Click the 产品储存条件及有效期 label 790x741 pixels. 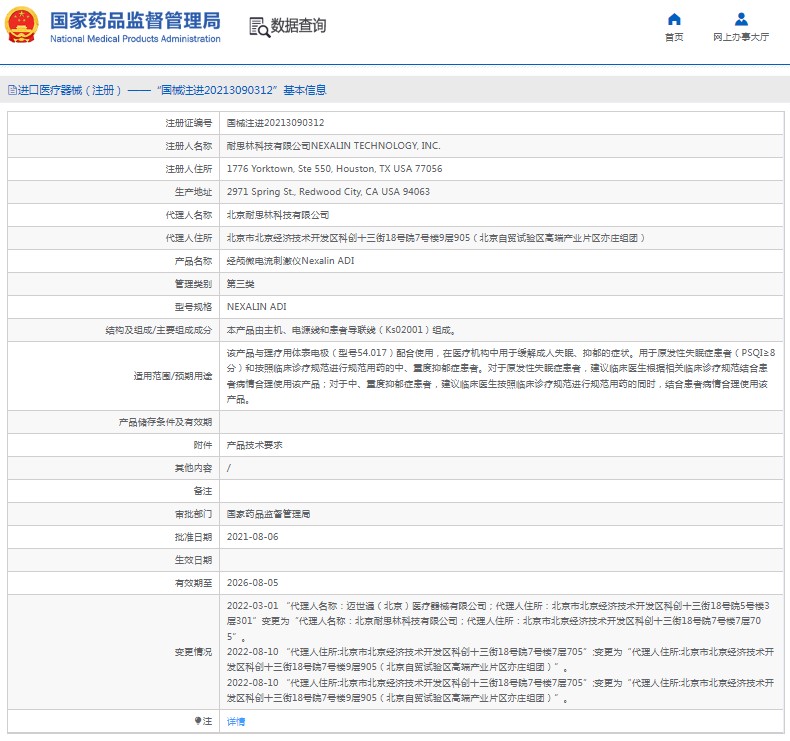pos(165,422)
